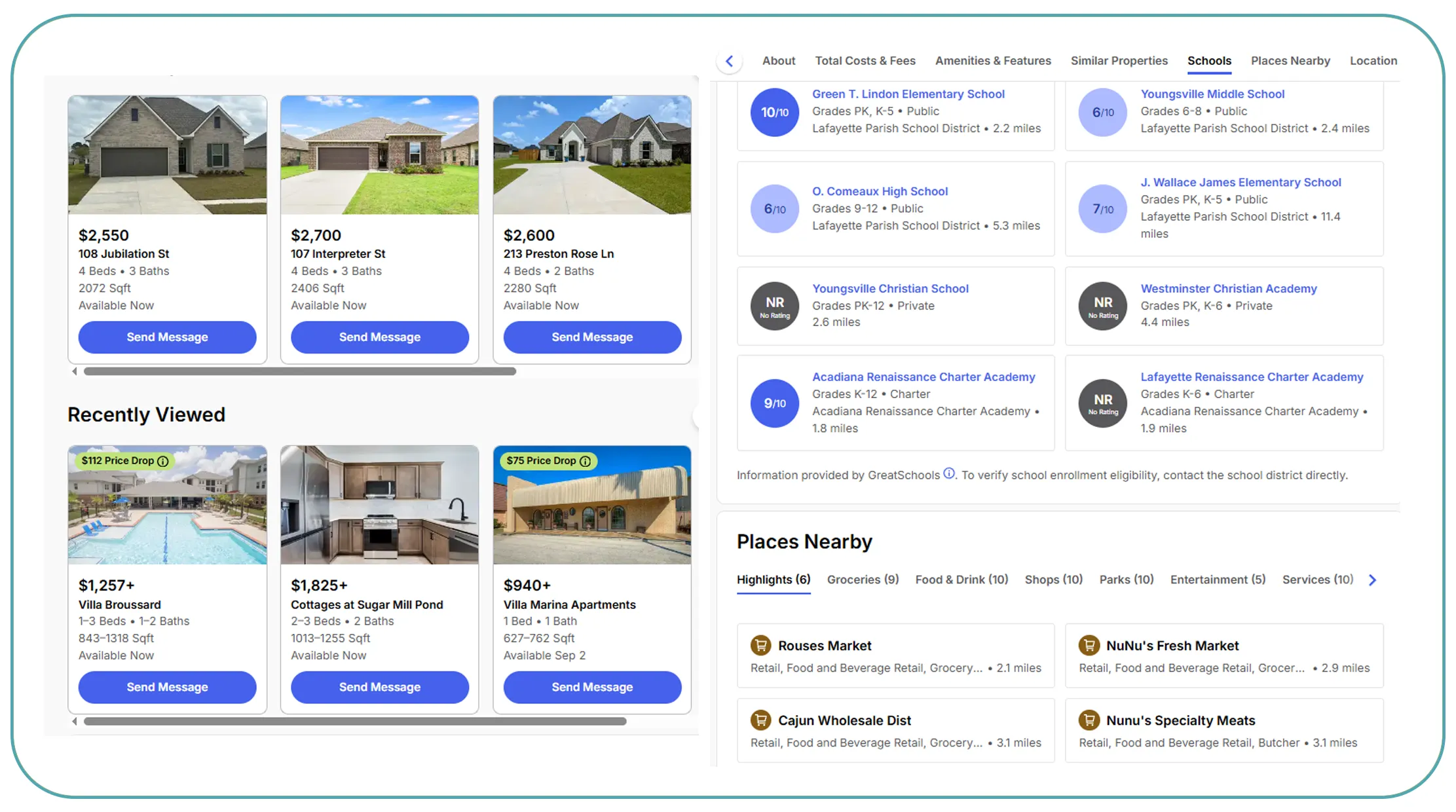Open the Total Costs & Fees tab
Image resolution: width=1456 pixels, height=812 pixels.
865,60
